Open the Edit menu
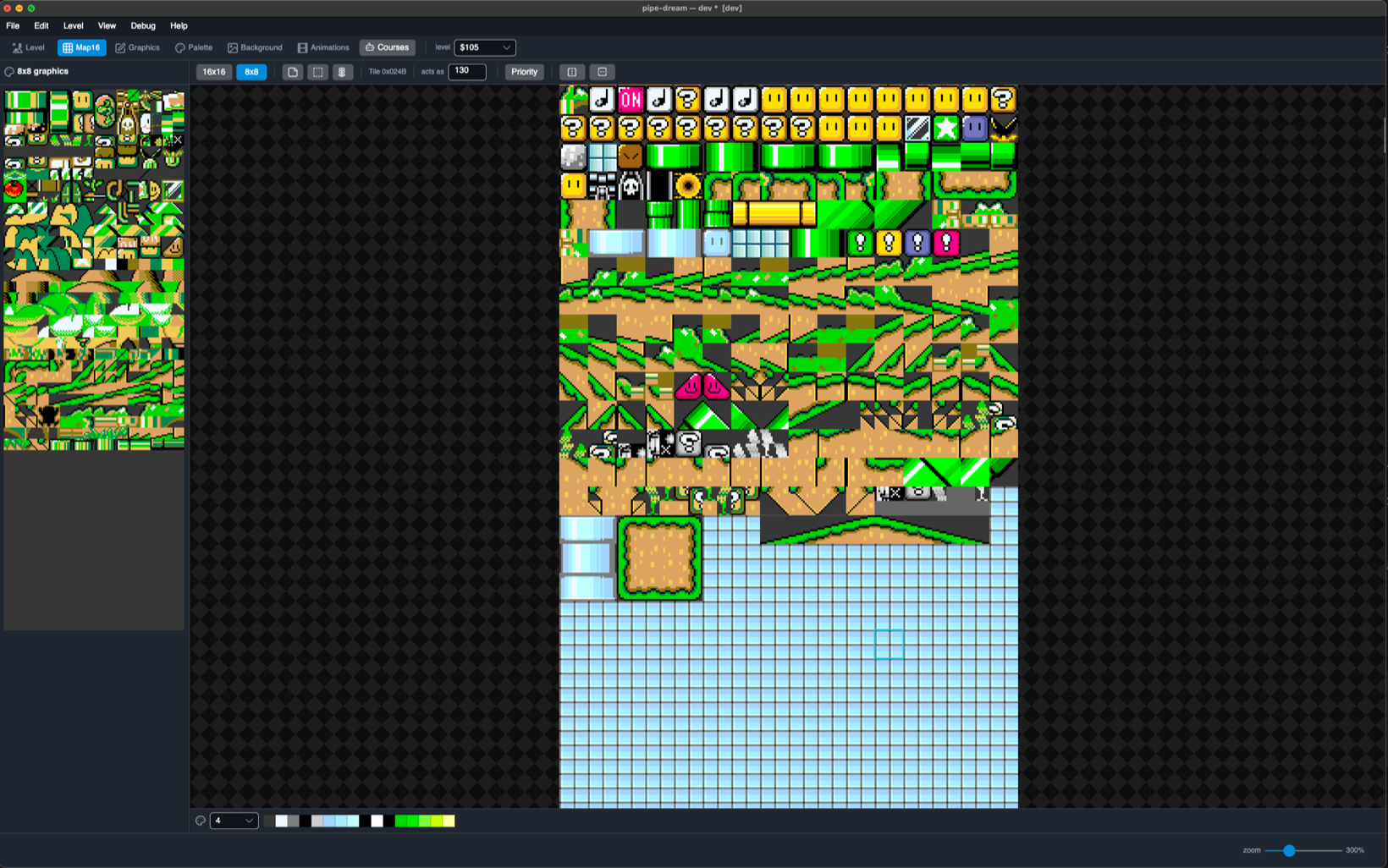 point(41,26)
